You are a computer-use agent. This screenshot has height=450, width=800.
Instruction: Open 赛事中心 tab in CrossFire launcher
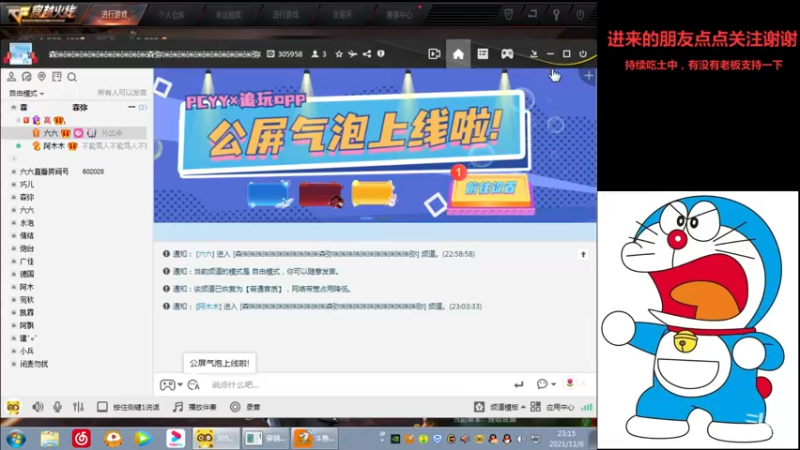tap(399, 15)
